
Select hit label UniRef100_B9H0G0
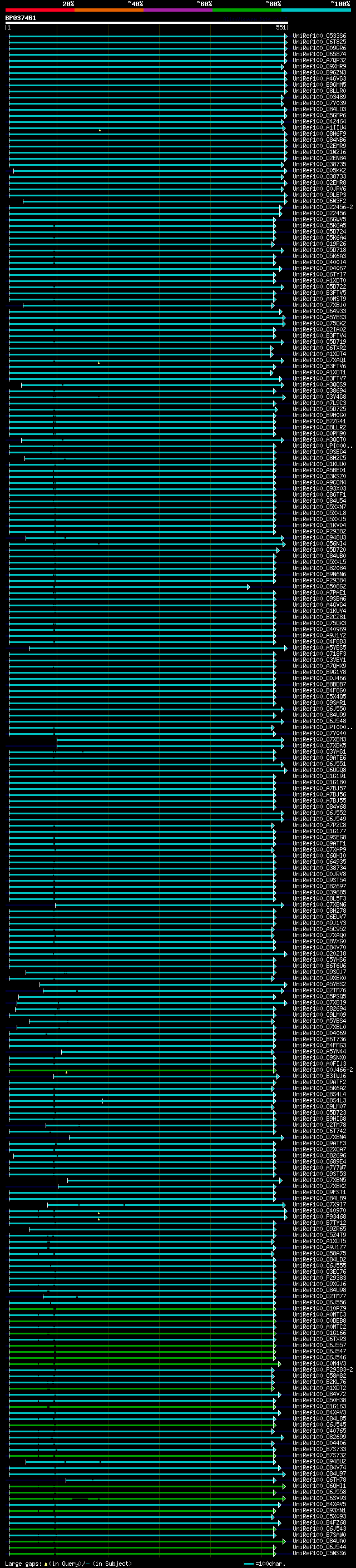pyautogui.click(x=319, y=415)
